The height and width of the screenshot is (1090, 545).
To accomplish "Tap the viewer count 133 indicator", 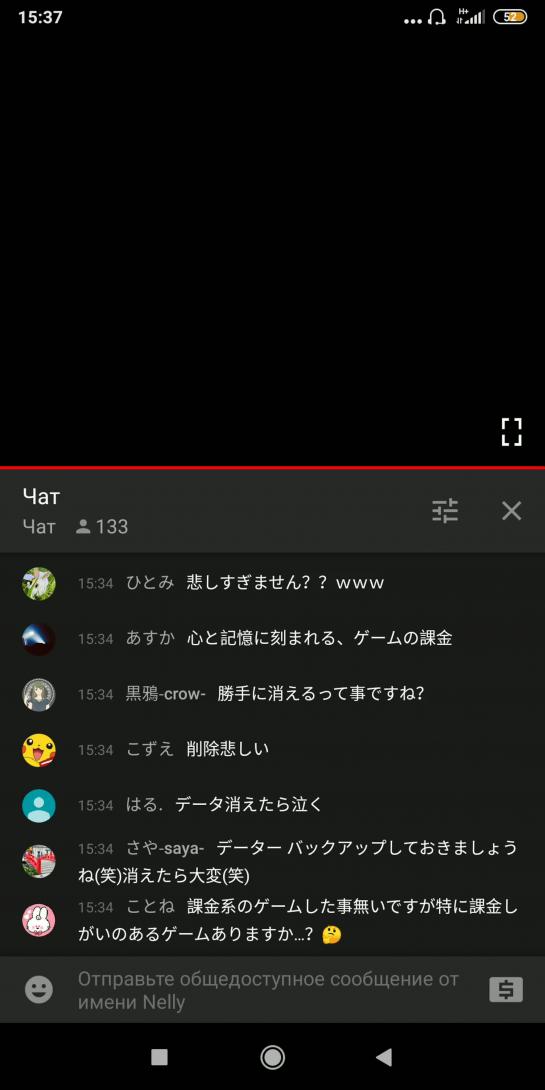I will [102, 527].
